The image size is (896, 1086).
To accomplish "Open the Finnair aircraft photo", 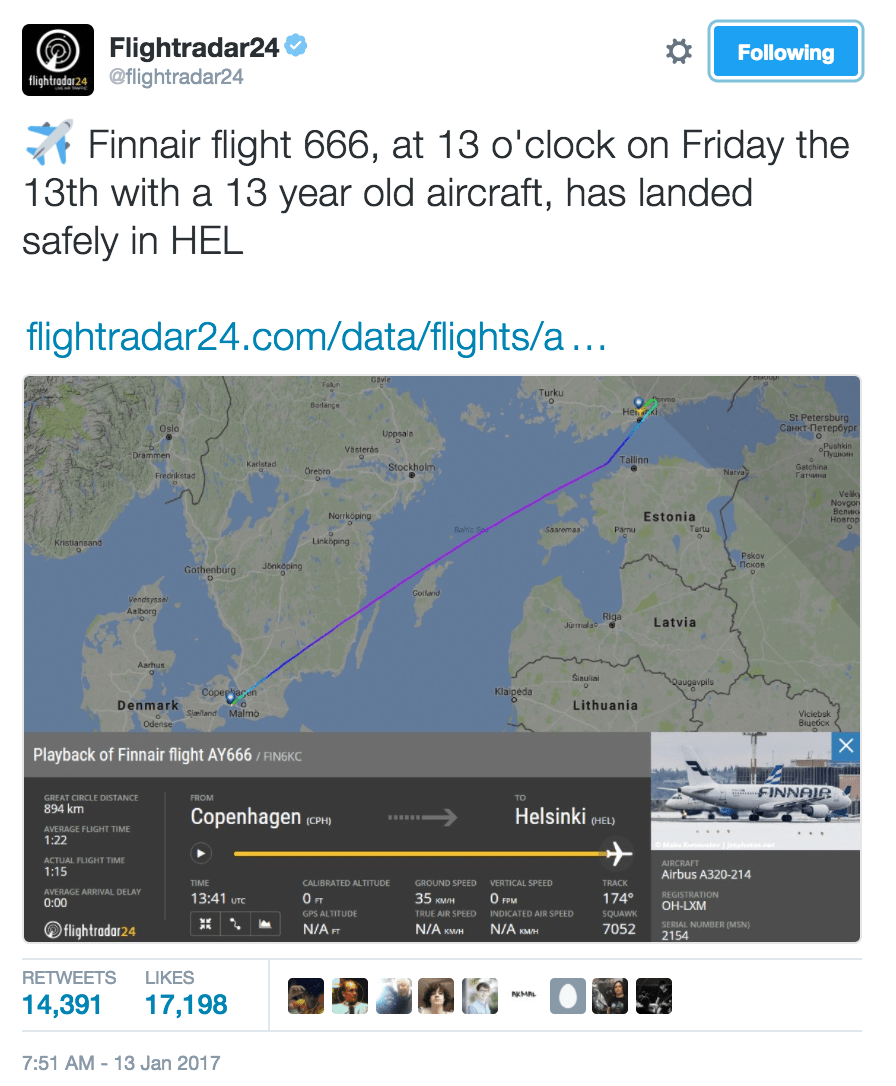I will click(x=755, y=791).
